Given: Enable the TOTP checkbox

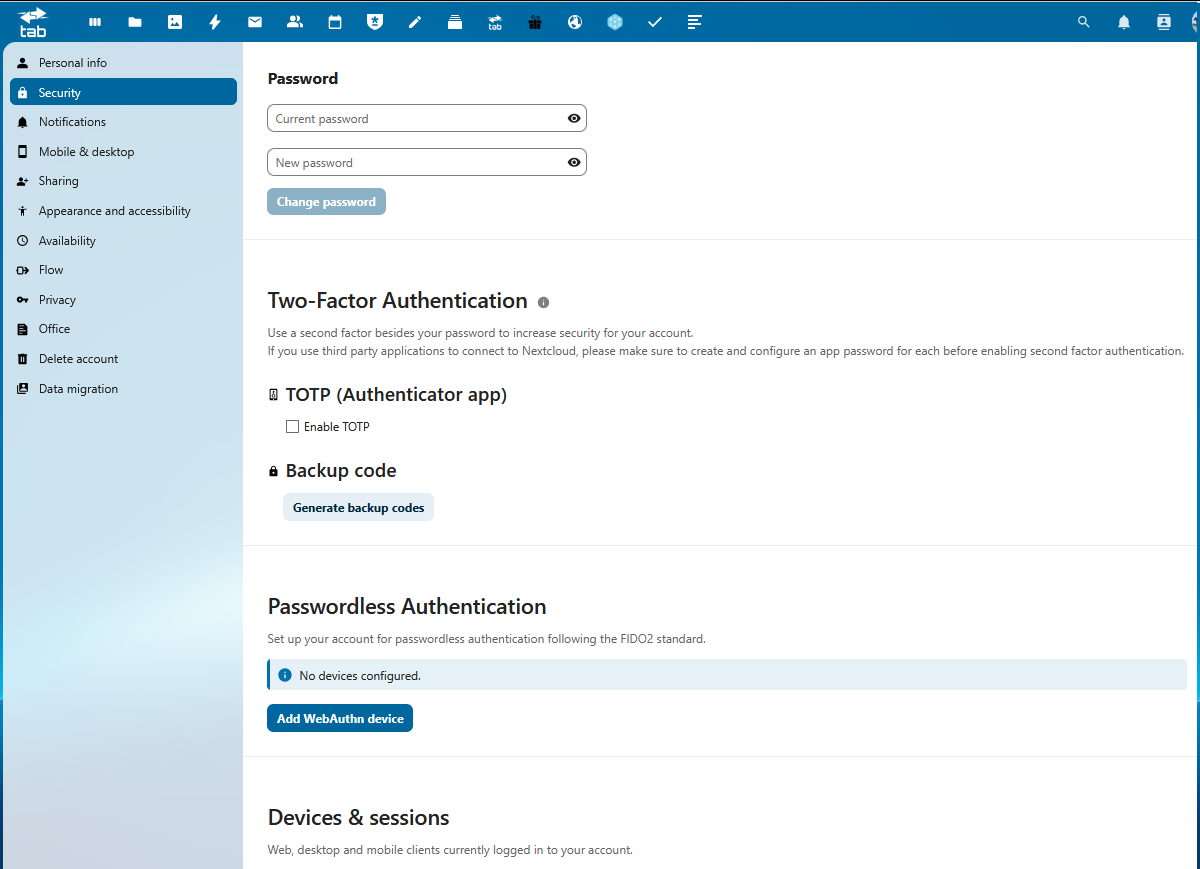Looking at the screenshot, I should (293, 427).
